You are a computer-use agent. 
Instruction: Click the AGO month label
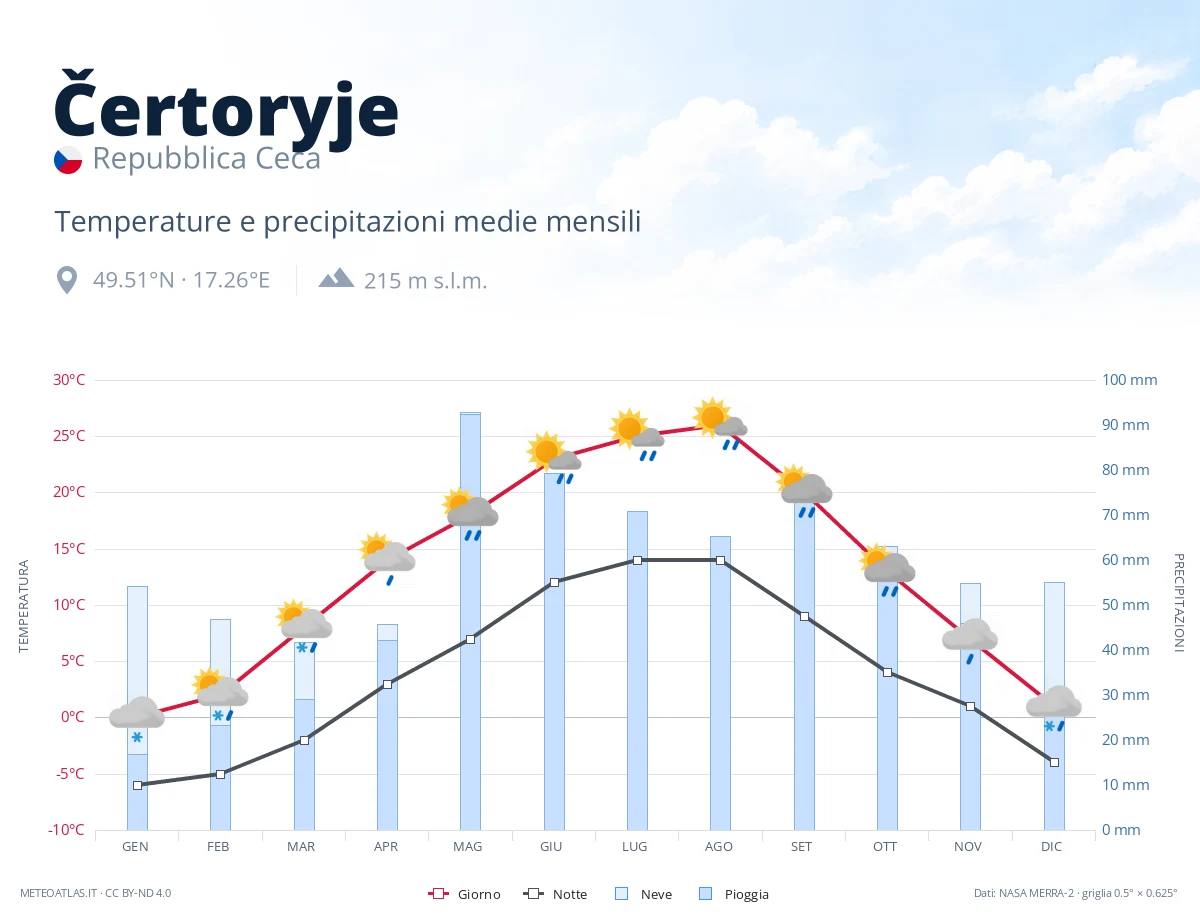(719, 847)
